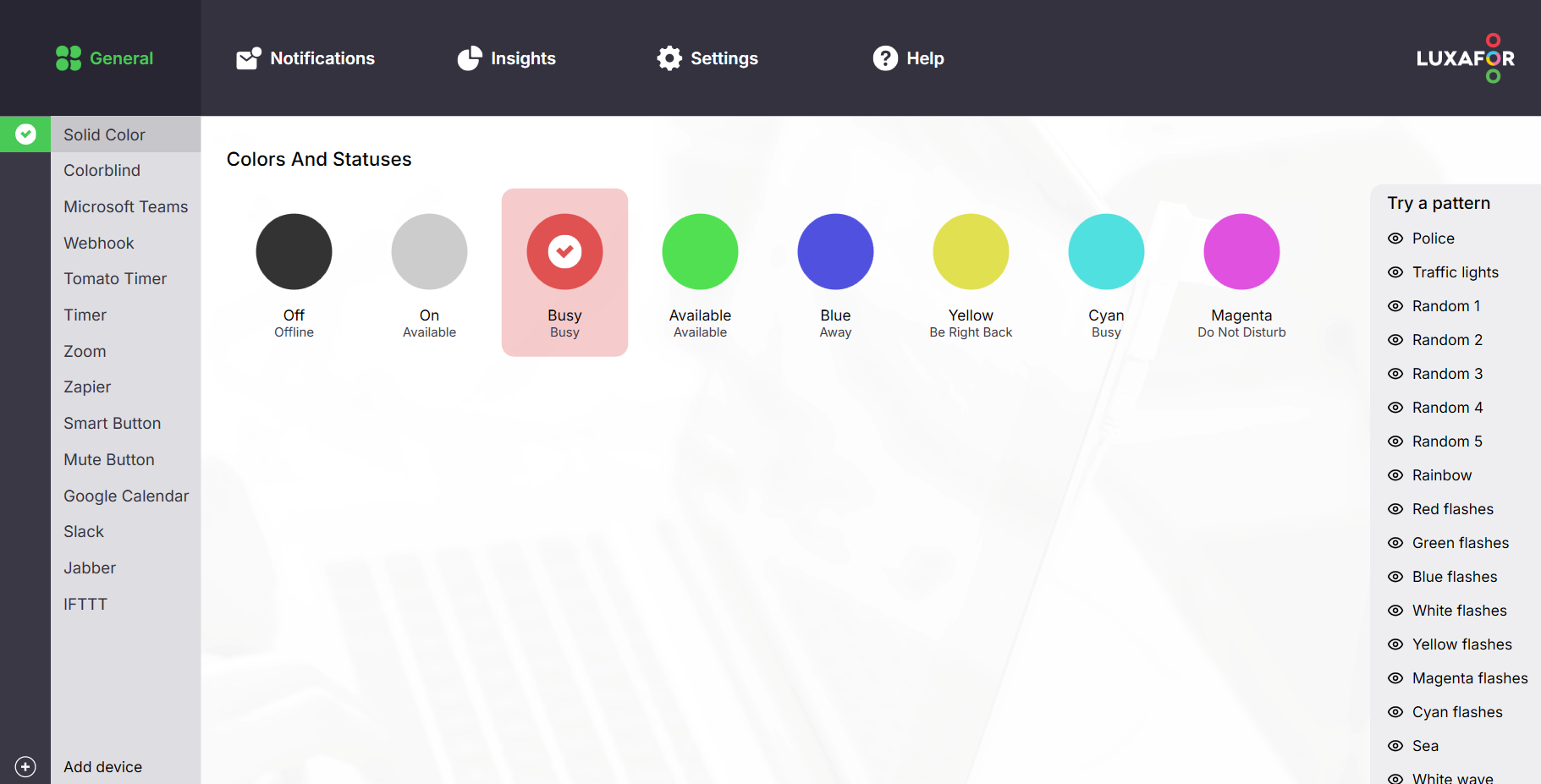Try the Red flashes pattern label

pyautogui.click(x=1453, y=509)
